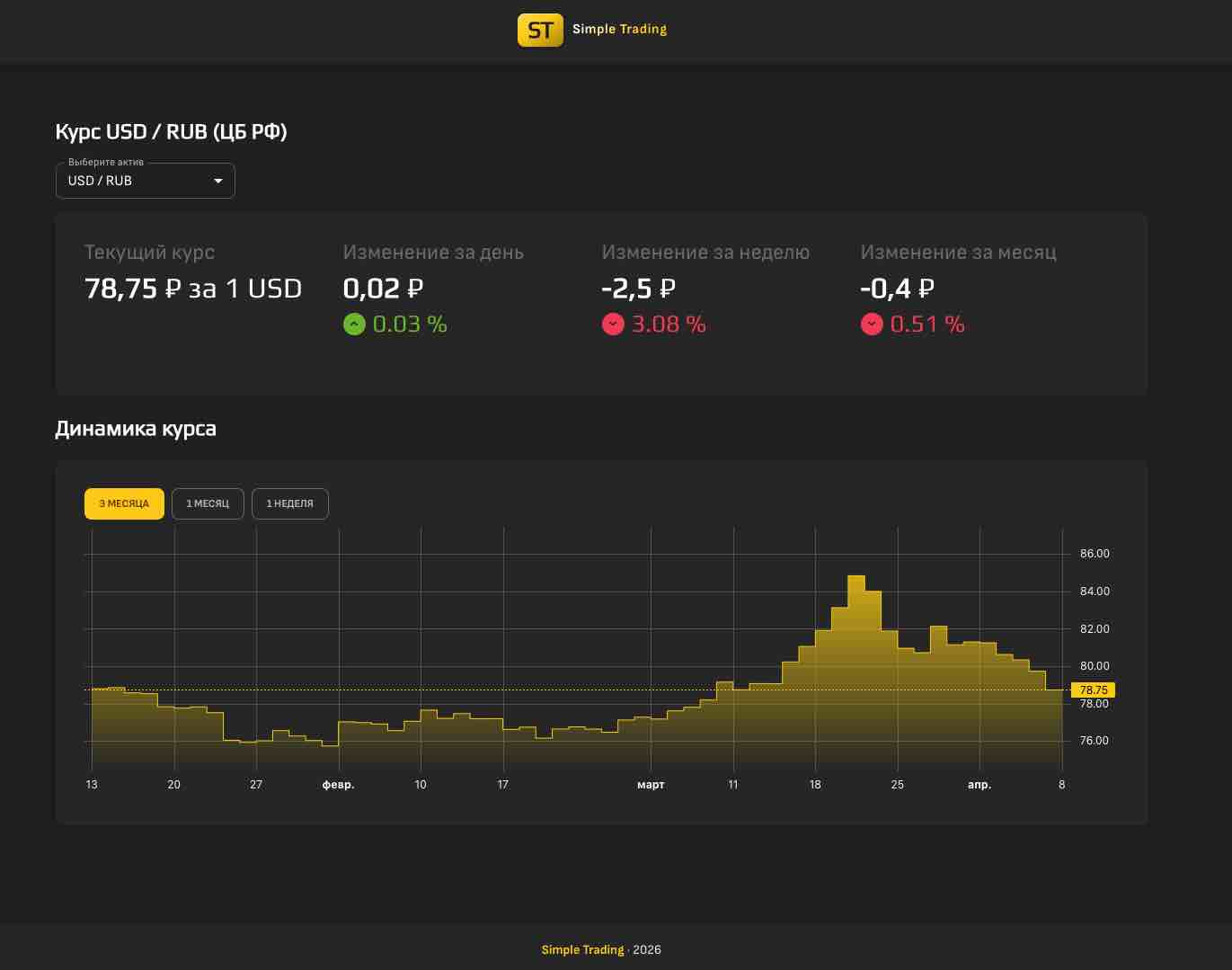This screenshot has width=1232, height=970.
Task: Click the red down-arrow monthly change icon
Action: pos(872,324)
